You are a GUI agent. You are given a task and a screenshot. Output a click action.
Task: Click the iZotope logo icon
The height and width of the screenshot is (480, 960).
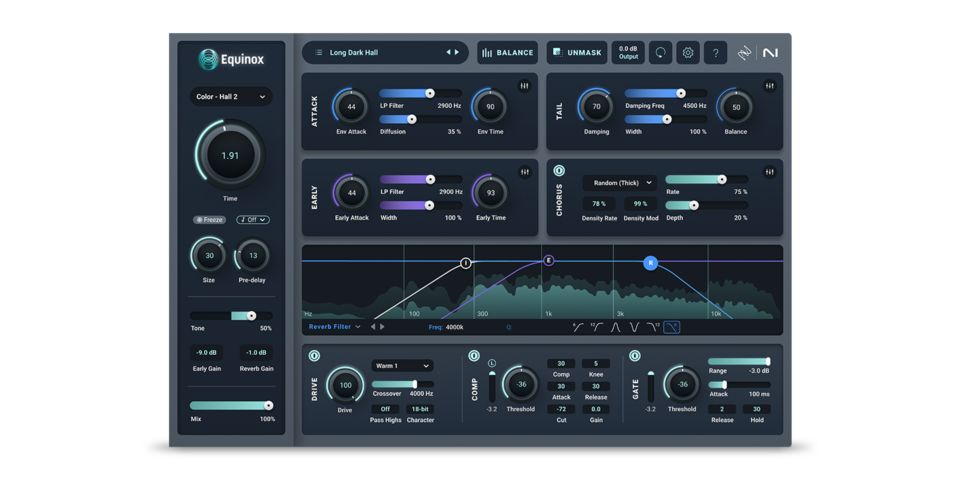[x=744, y=53]
